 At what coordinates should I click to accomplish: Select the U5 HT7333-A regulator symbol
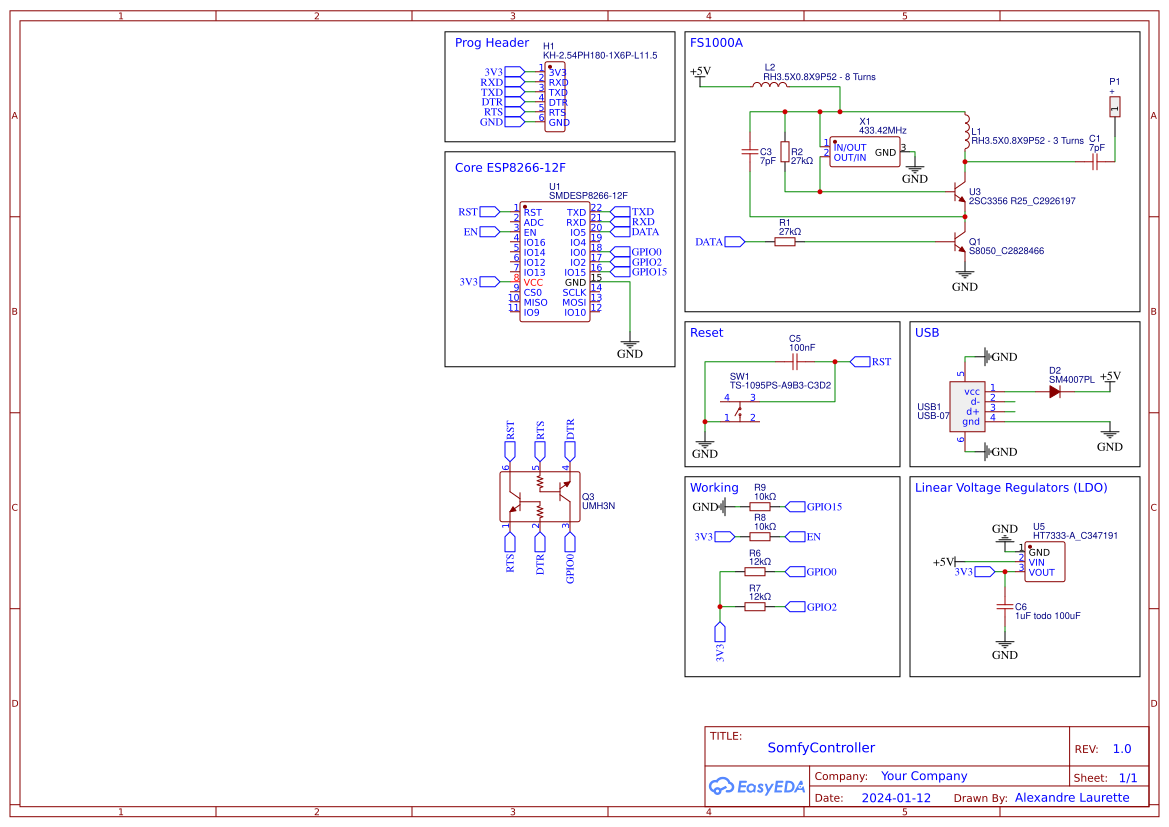click(1045, 563)
